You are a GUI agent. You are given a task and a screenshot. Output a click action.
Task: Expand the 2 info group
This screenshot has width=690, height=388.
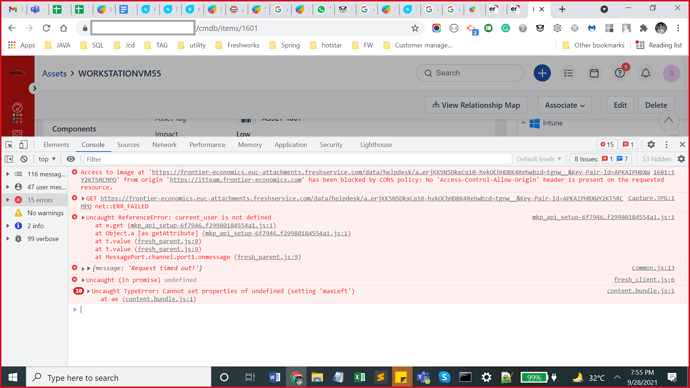click(8, 226)
